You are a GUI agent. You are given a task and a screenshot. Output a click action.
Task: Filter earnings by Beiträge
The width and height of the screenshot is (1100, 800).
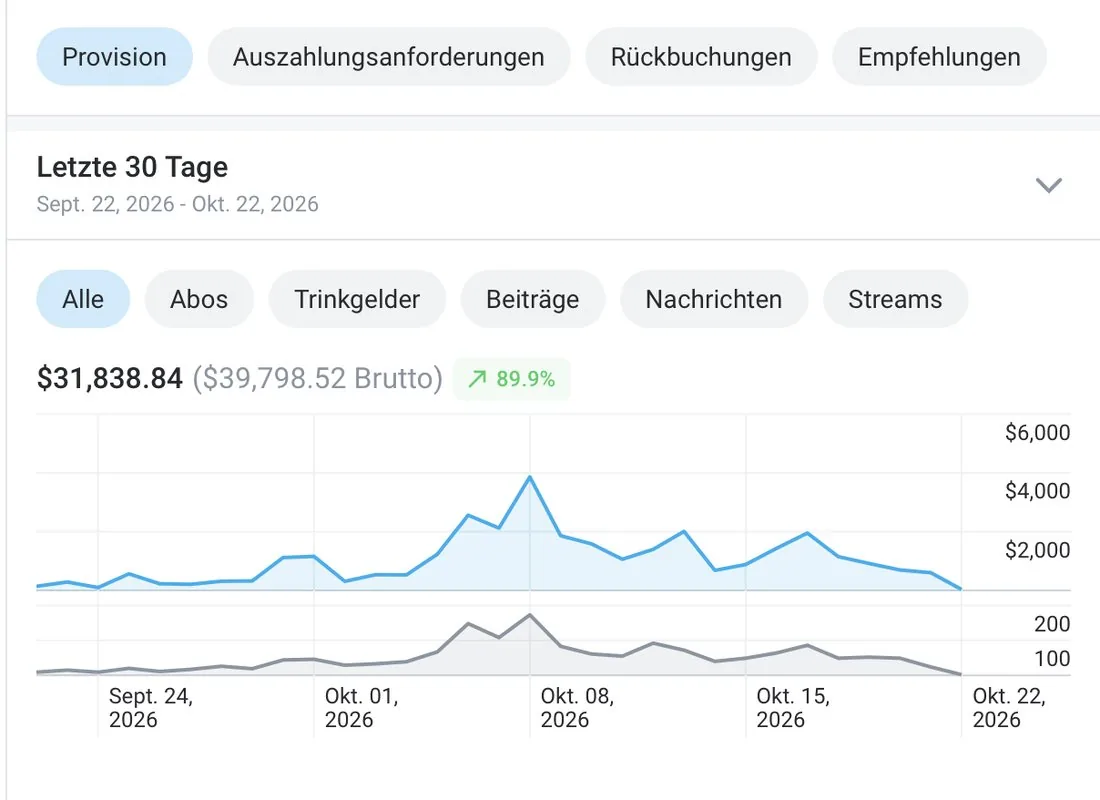click(x=532, y=299)
